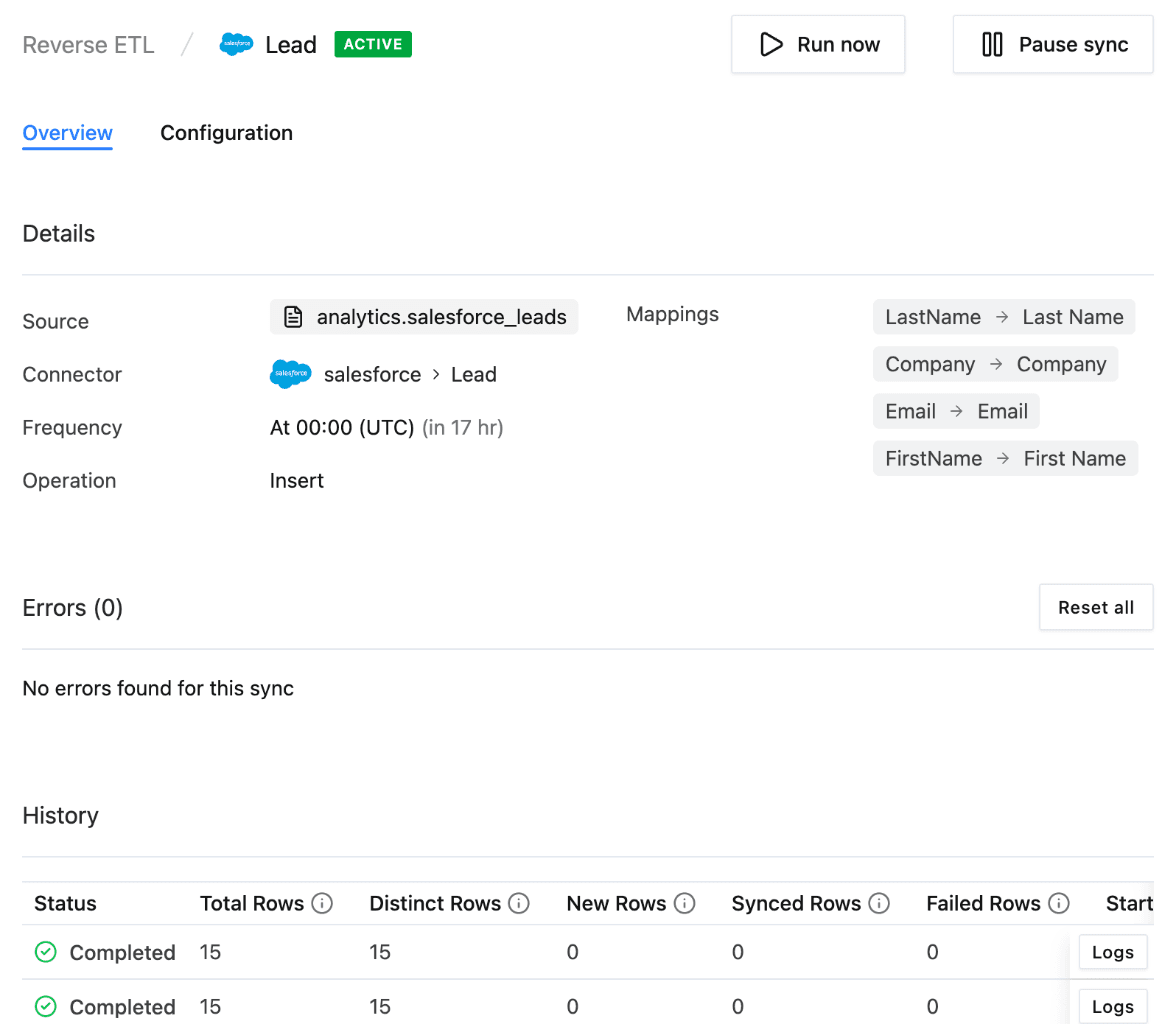Screen dimensions: 1176x1024
Task: Go back to Reverse ETL breadcrumb
Action: tap(88, 45)
